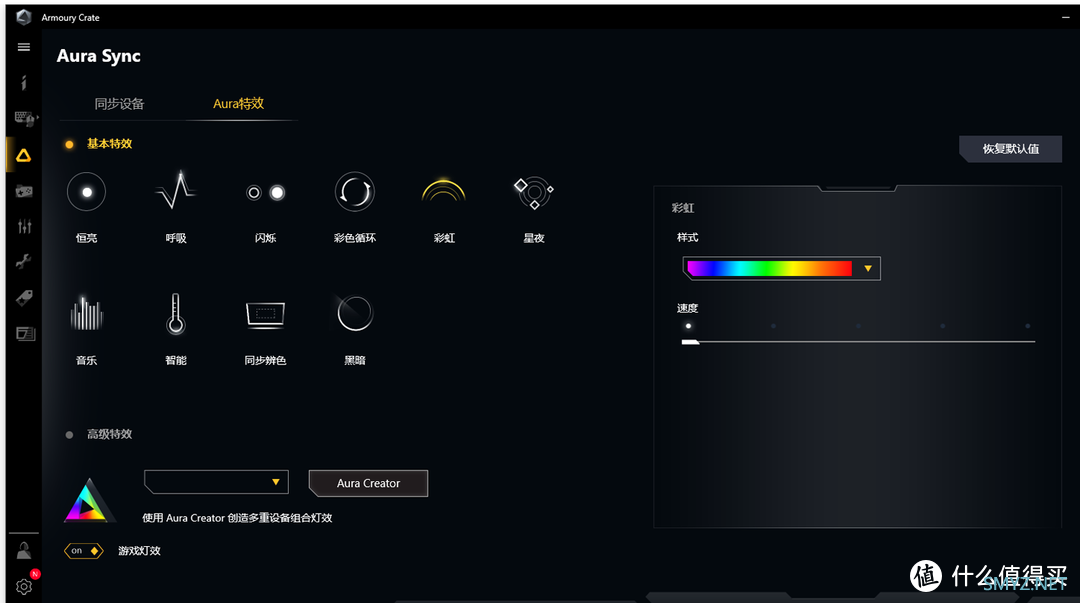
Task: Open the Devices keyboard icon in sidebar
Action: 25,119
